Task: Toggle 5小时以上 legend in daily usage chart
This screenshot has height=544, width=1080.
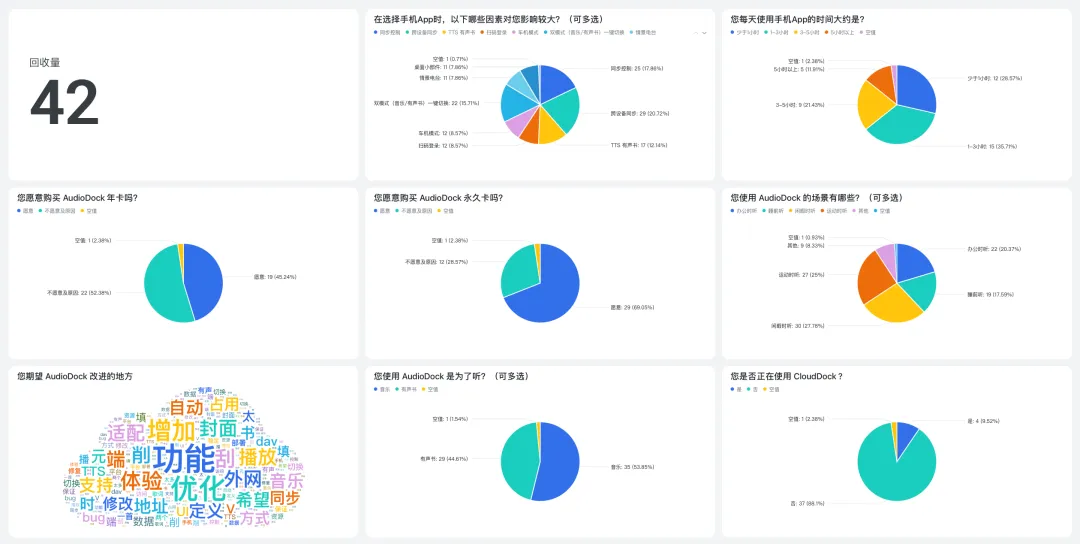Action: coord(840,32)
